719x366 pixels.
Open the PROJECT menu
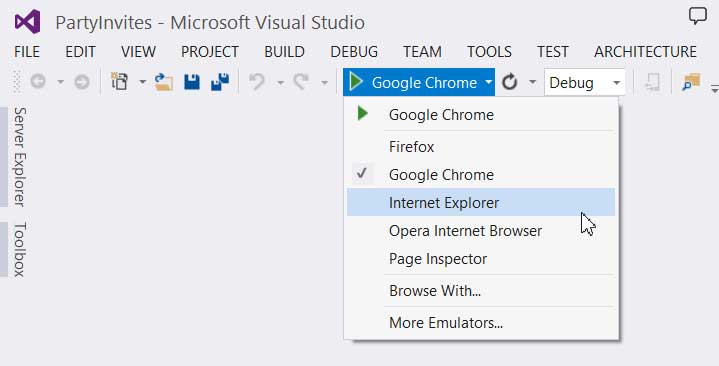click(x=210, y=52)
